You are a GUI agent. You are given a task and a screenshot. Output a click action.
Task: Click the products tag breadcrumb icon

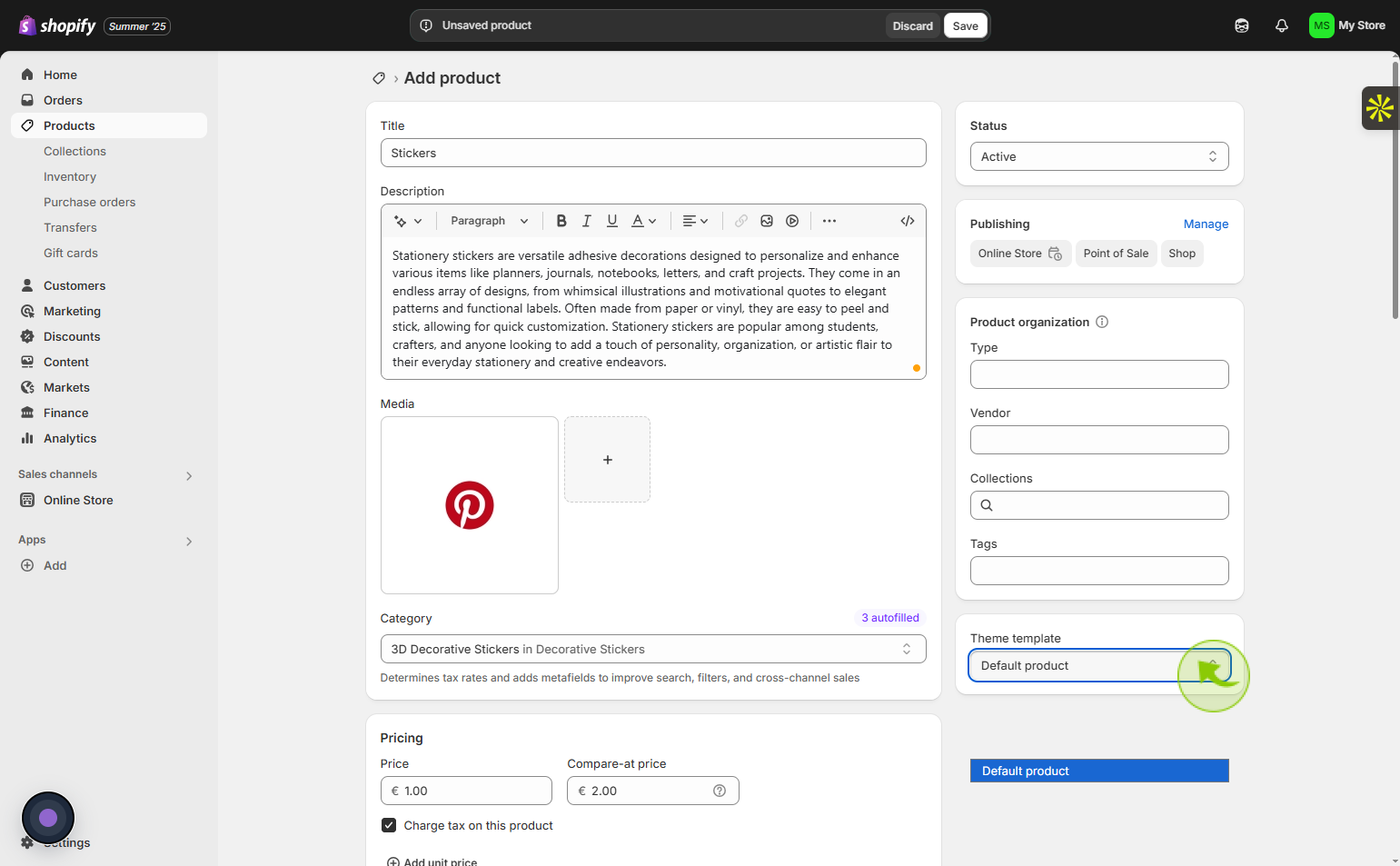(x=379, y=78)
